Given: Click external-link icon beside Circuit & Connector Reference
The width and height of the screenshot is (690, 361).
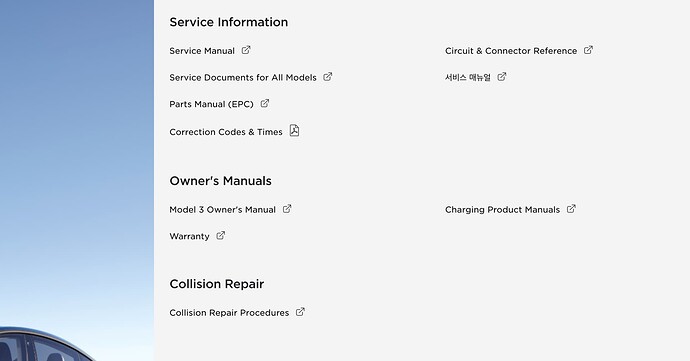Looking at the screenshot, I should pos(588,50).
